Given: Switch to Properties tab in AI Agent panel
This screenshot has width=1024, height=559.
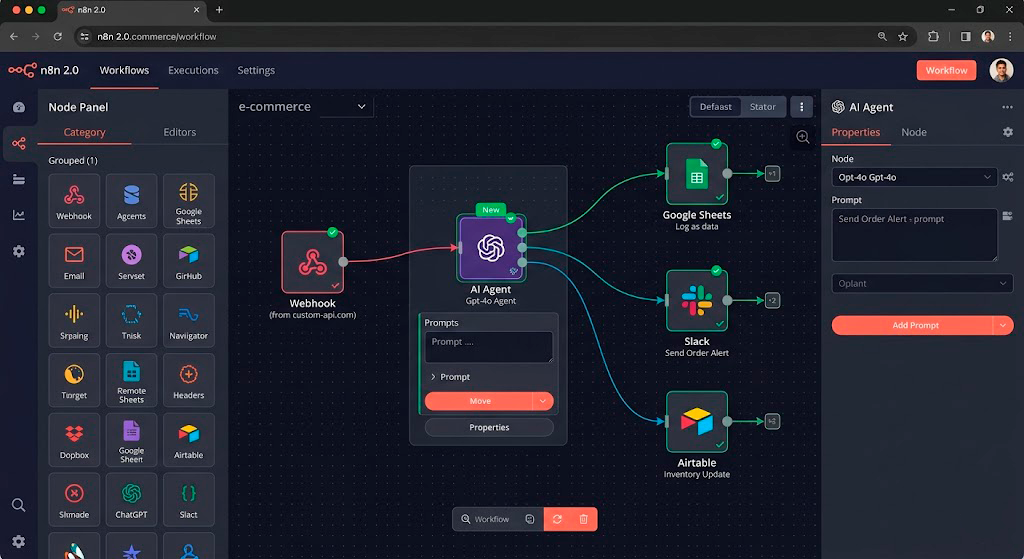Looking at the screenshot, I should [x=856, y=132].
